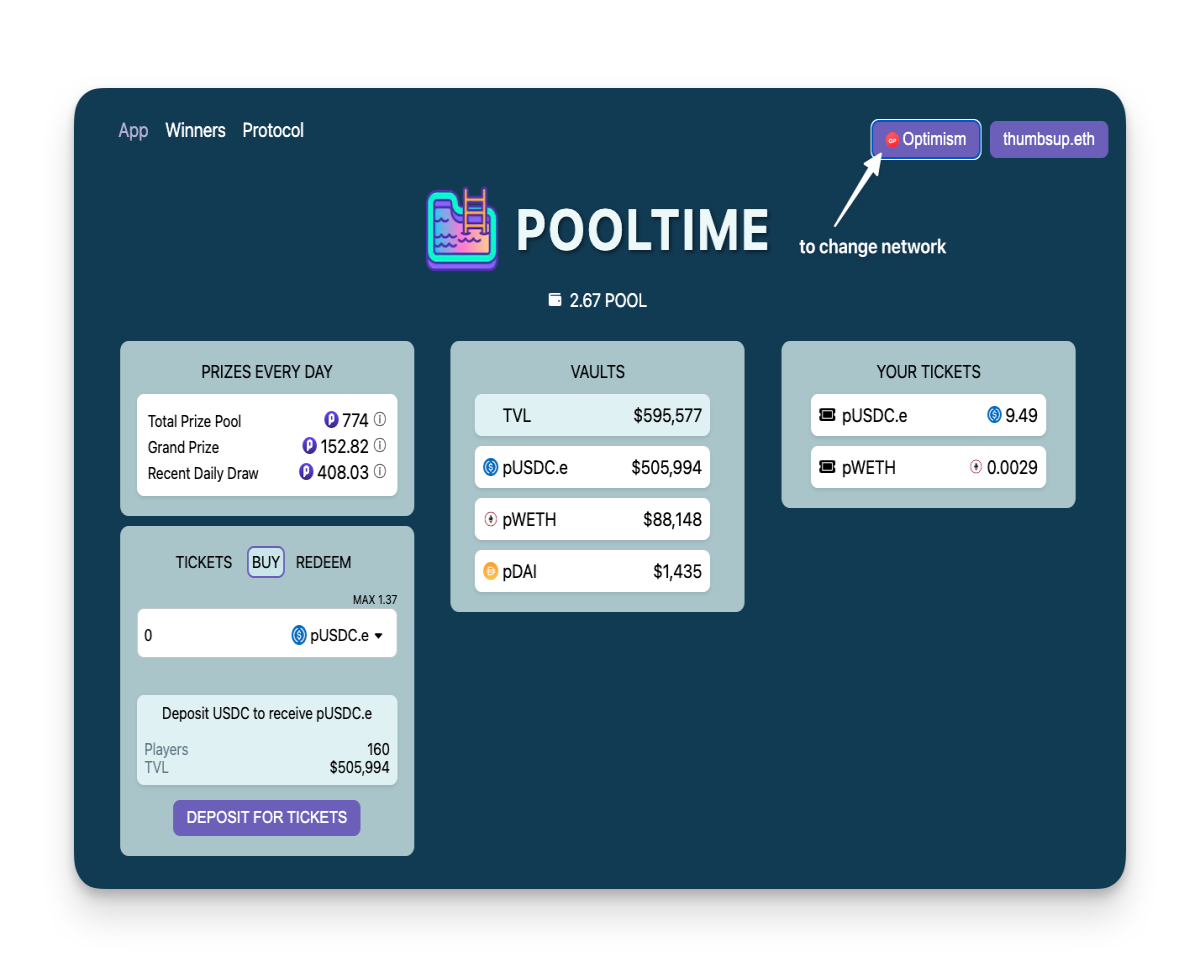Image resolution: width=1200 pixels, height=977 pixels.
Task: Open the Optimism network selector
Action: [926, 139]
